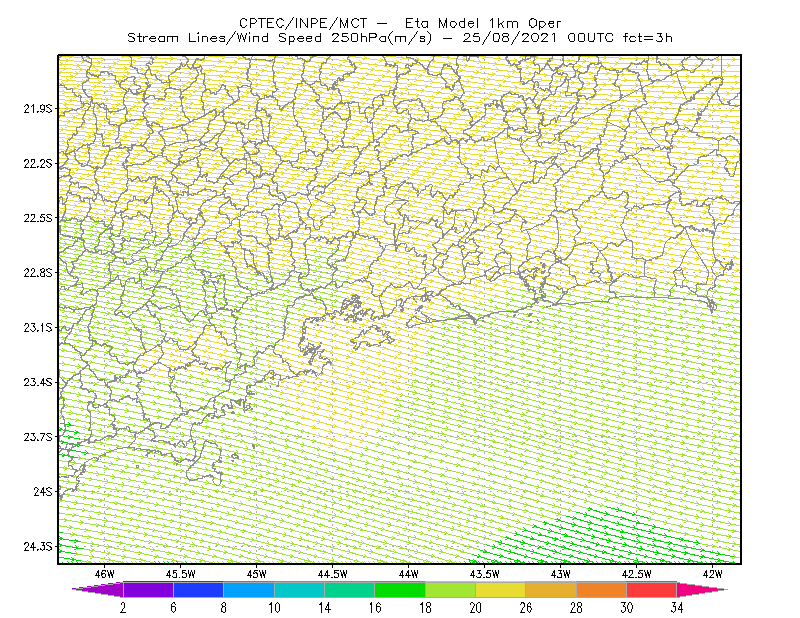The width and height of the screenshot is (800, 618).
Task: Click the magenta right arrow end of colorbar
Action: 700,589
